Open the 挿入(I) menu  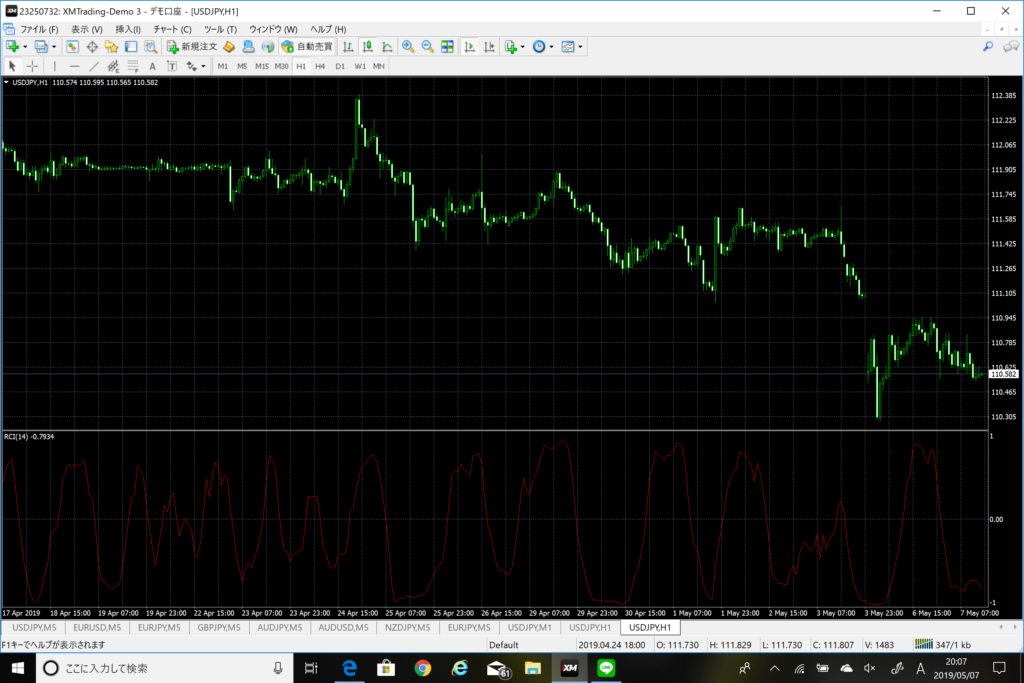pyautogui.click(x=128, y=29)
